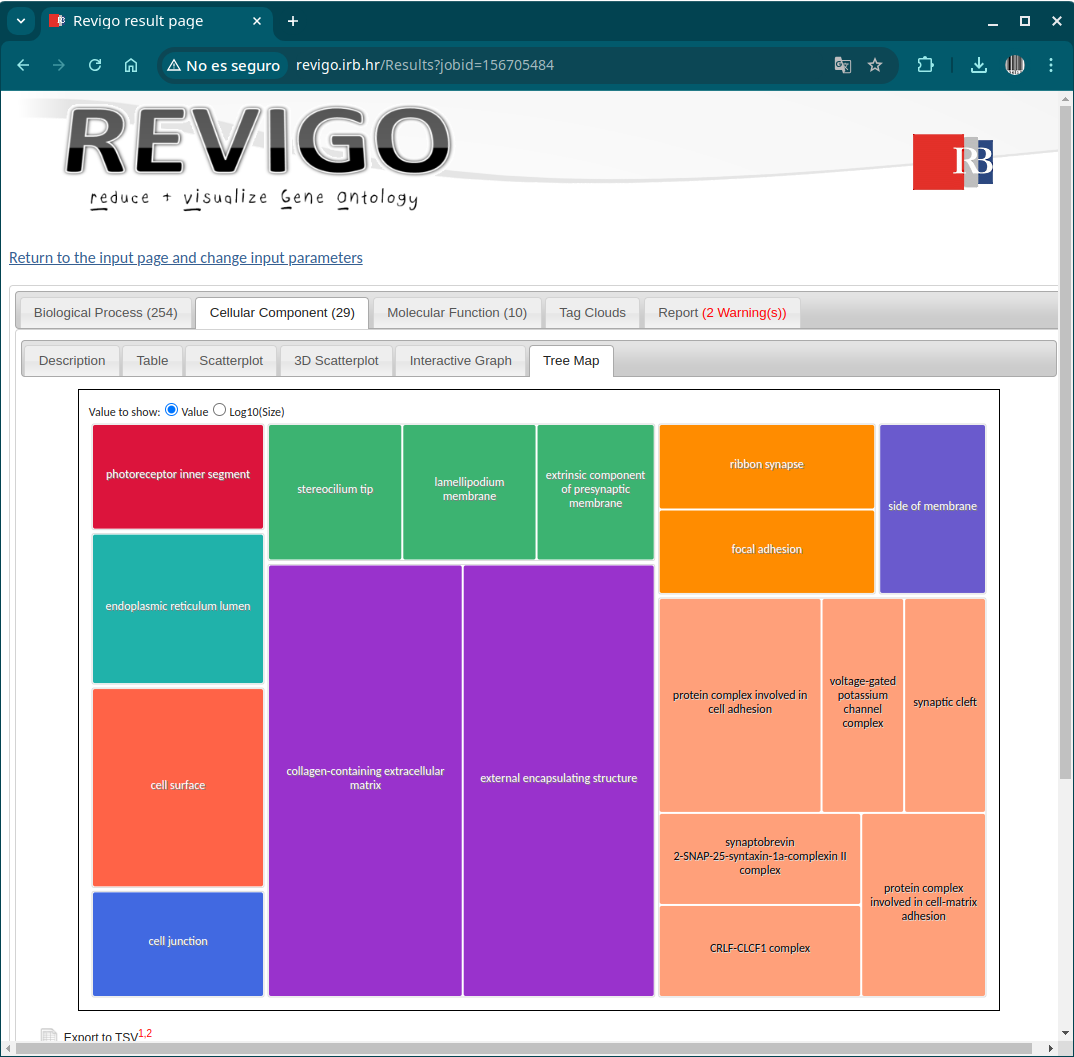
Task: Click the Export to TSV link
Action: [100, 1037]
